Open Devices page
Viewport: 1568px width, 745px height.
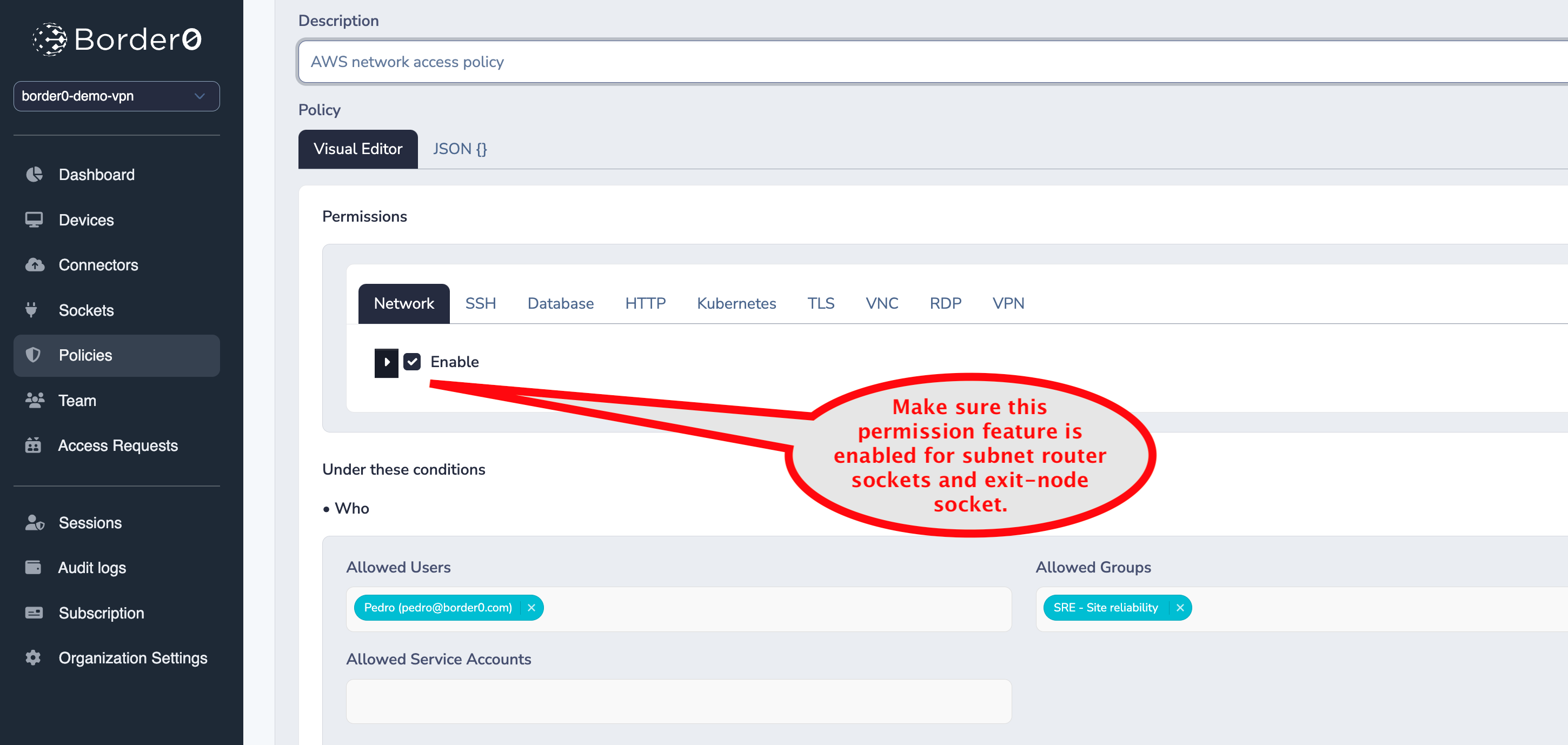coord(116,219)
